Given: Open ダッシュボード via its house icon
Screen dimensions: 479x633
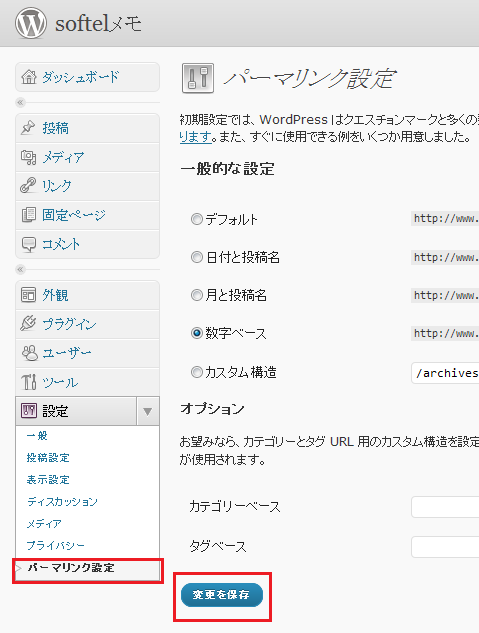Looking at the screenshot, I should 29,77.
